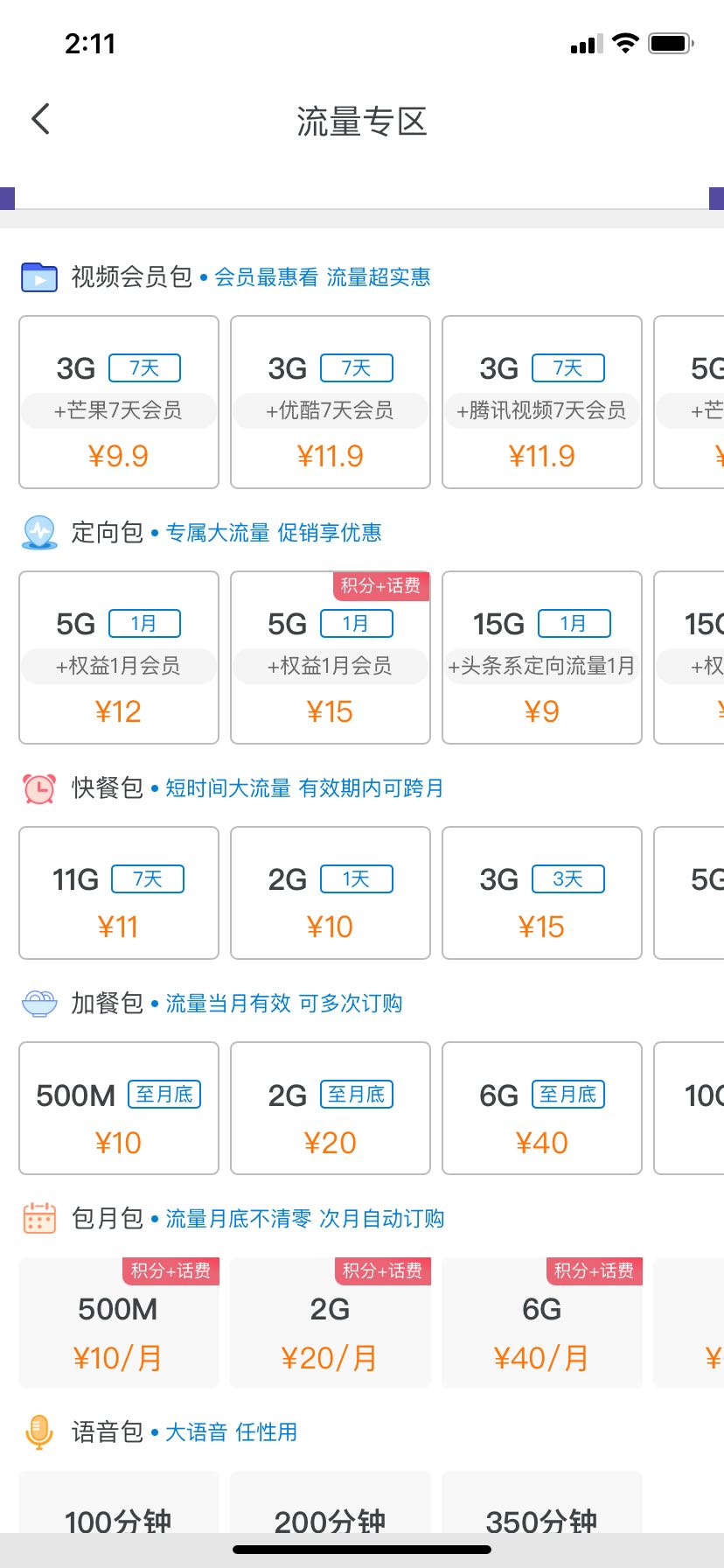The image size is (724, 1568).
Task: Select 6G 至月底 ¥40 add-on pack
Action: point(542,1108)
